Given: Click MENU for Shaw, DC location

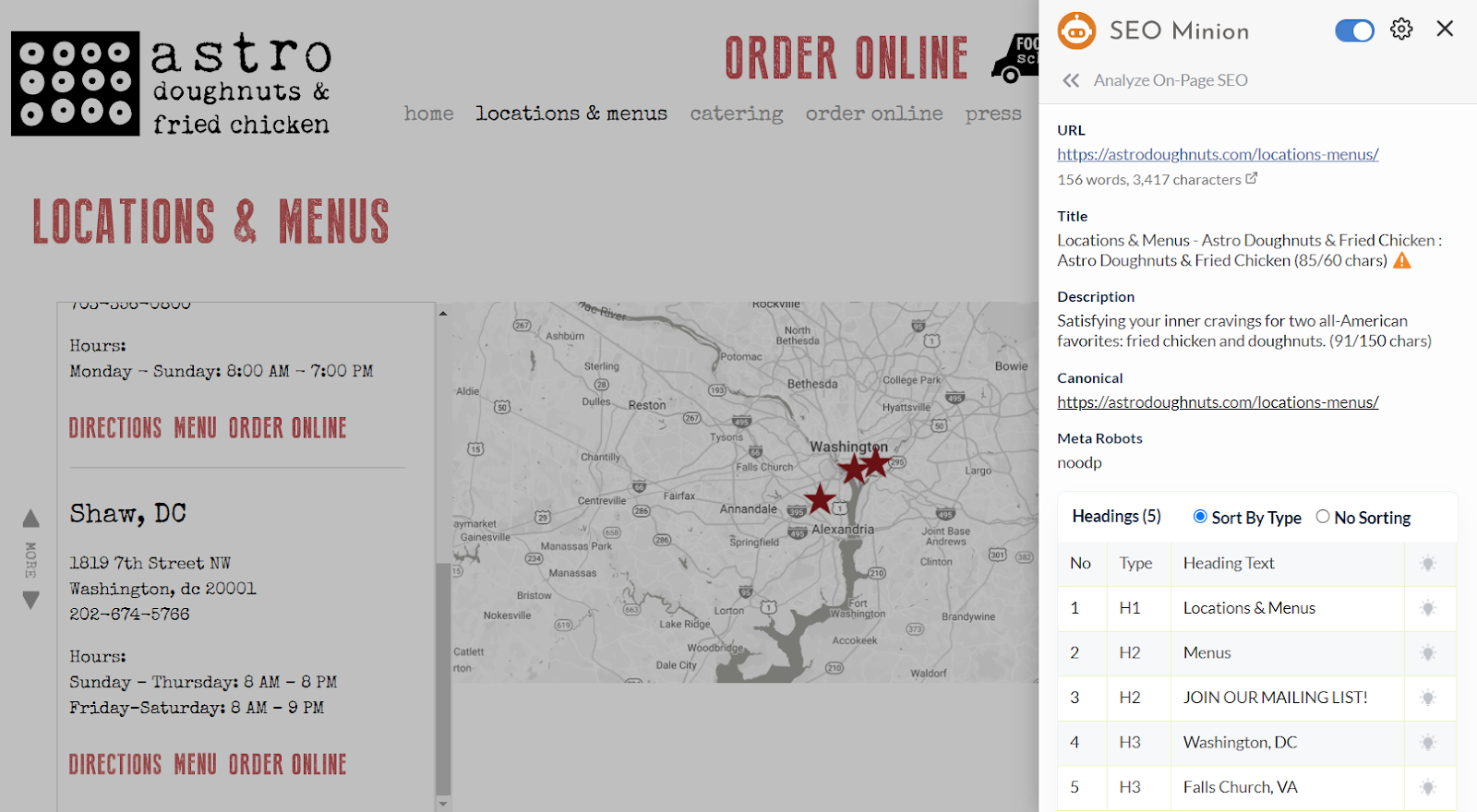Looking at the screenshot, I should click(196, 765).
